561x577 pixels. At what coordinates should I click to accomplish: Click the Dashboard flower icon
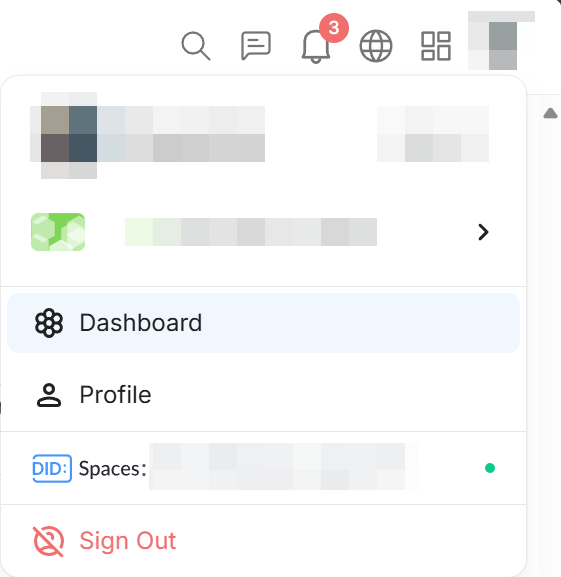click(x=49, y=323)
